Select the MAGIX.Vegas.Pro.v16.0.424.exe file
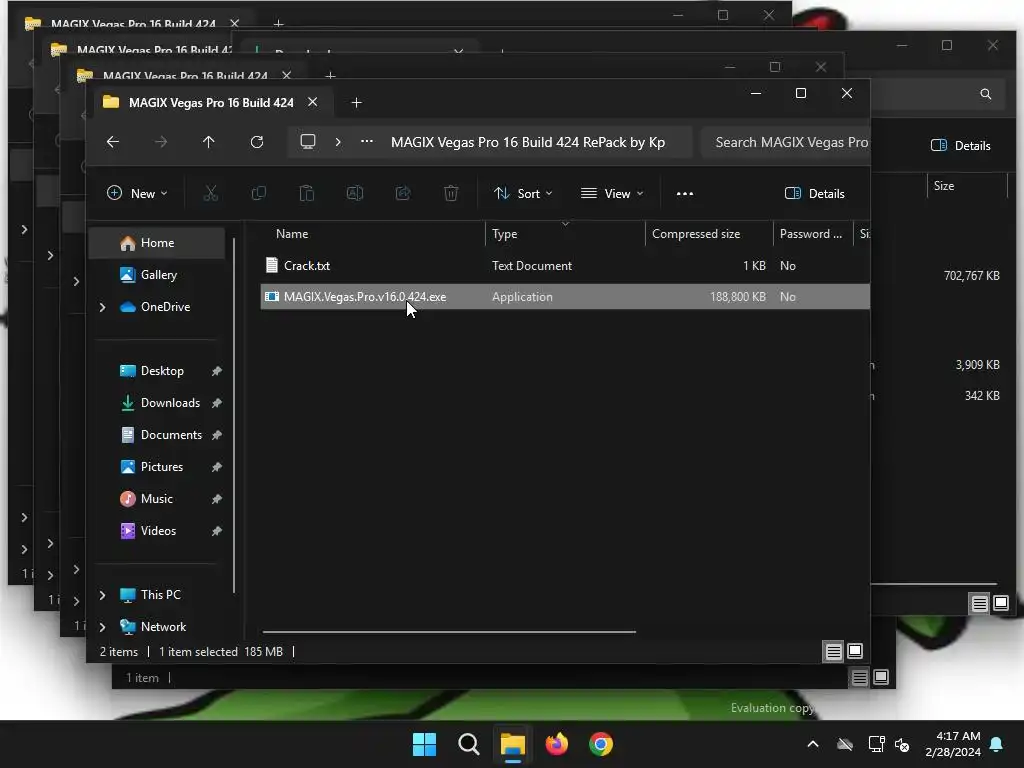Viewport: 1024px width, 768px height. (564, 296)
